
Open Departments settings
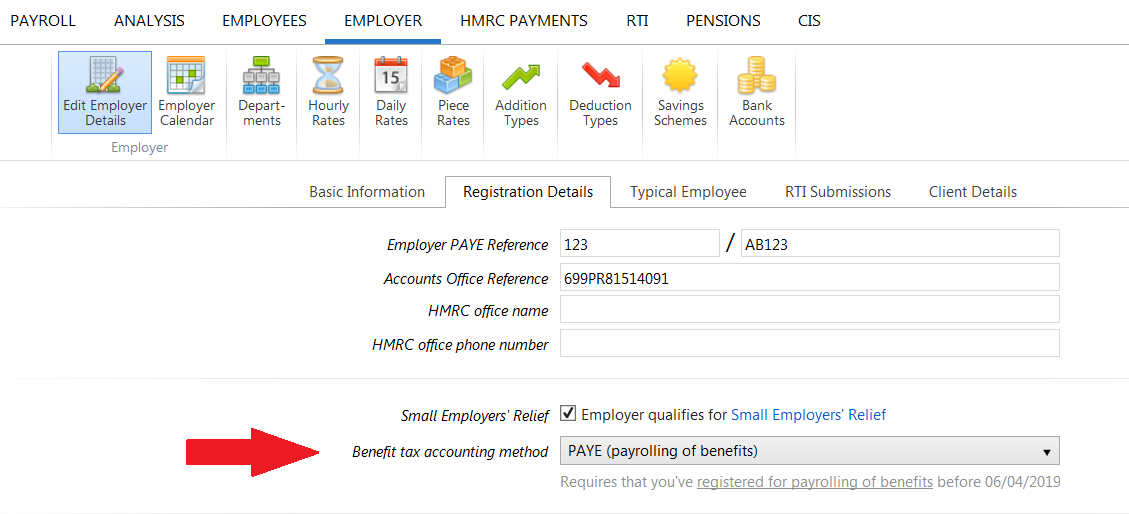pyautogui.click(x=261, y=92)
